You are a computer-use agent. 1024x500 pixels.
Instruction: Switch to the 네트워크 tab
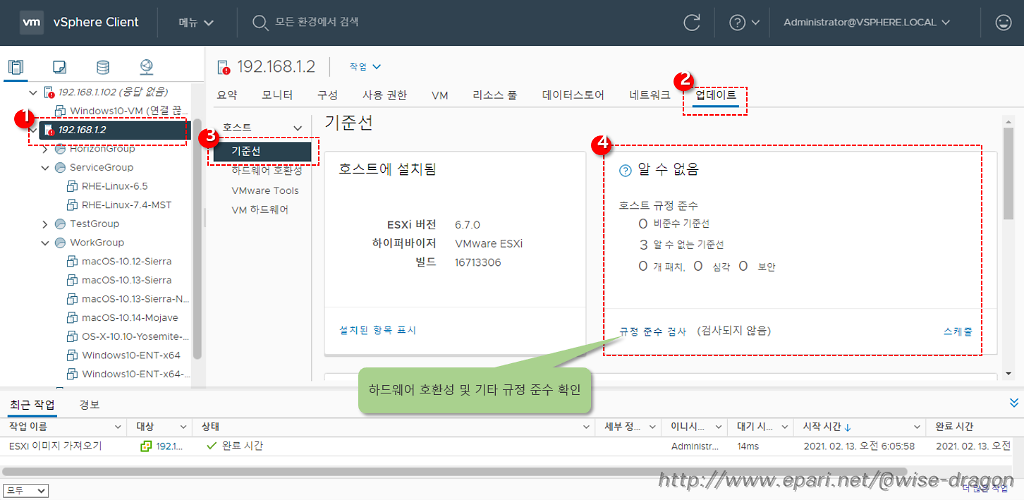pyautogui.click(x=650, y=95)
